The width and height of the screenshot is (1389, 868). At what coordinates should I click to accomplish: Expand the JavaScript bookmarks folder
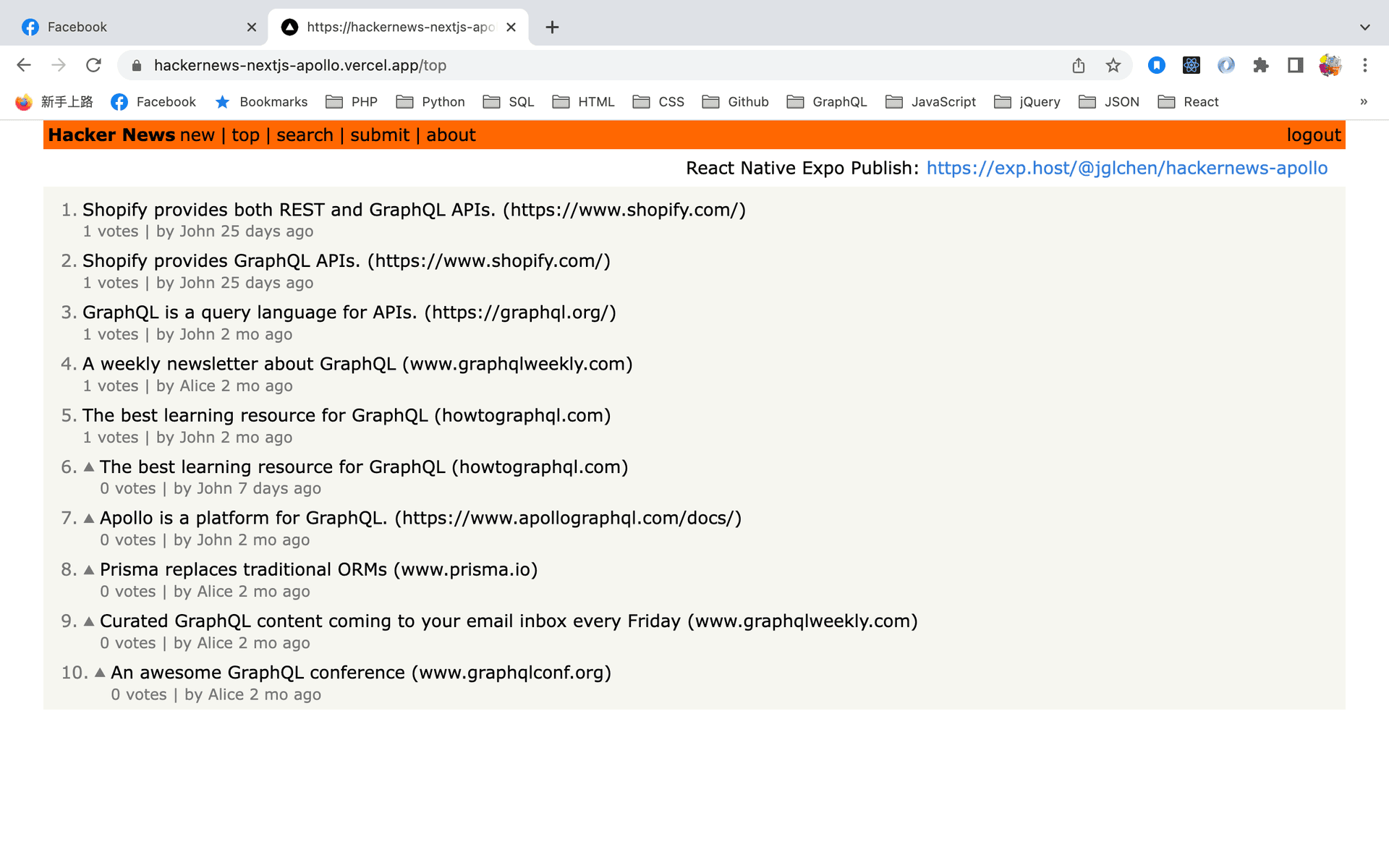pos(930,101)
